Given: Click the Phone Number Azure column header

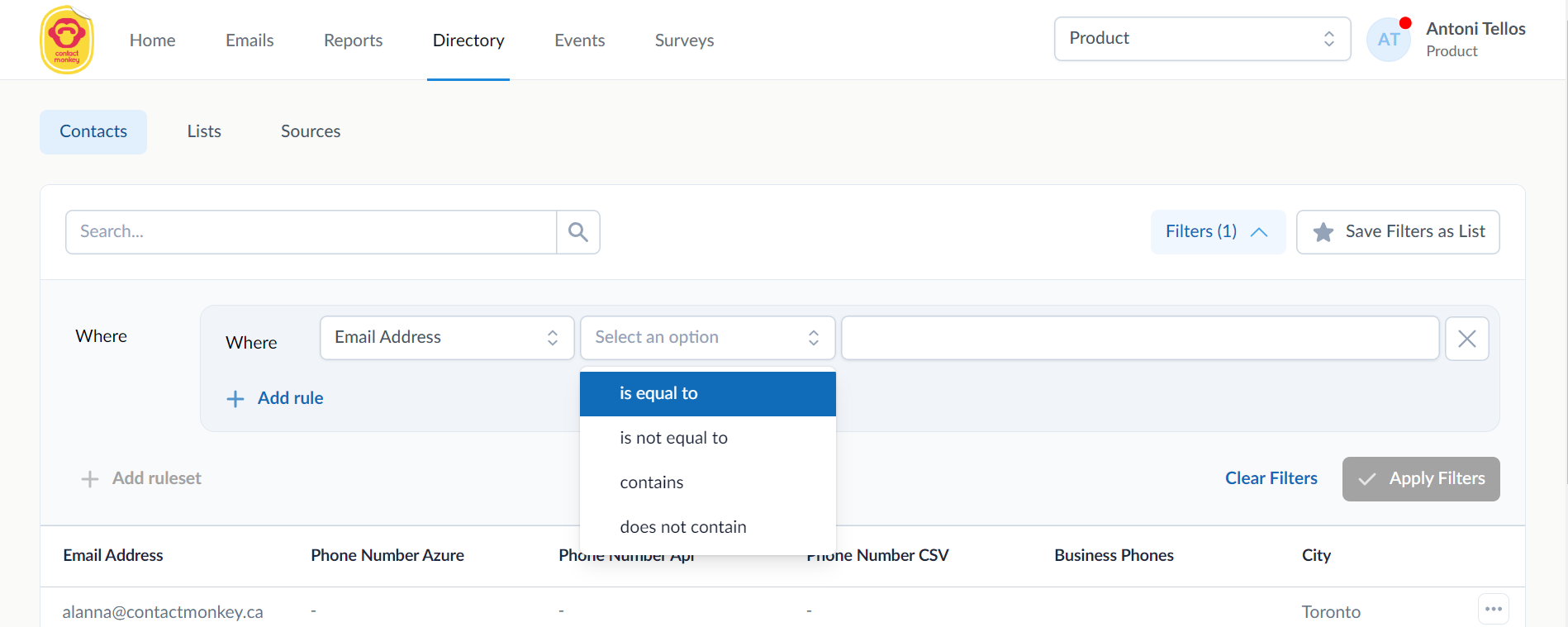Looking at the screenshot, I should pos(387,556).
